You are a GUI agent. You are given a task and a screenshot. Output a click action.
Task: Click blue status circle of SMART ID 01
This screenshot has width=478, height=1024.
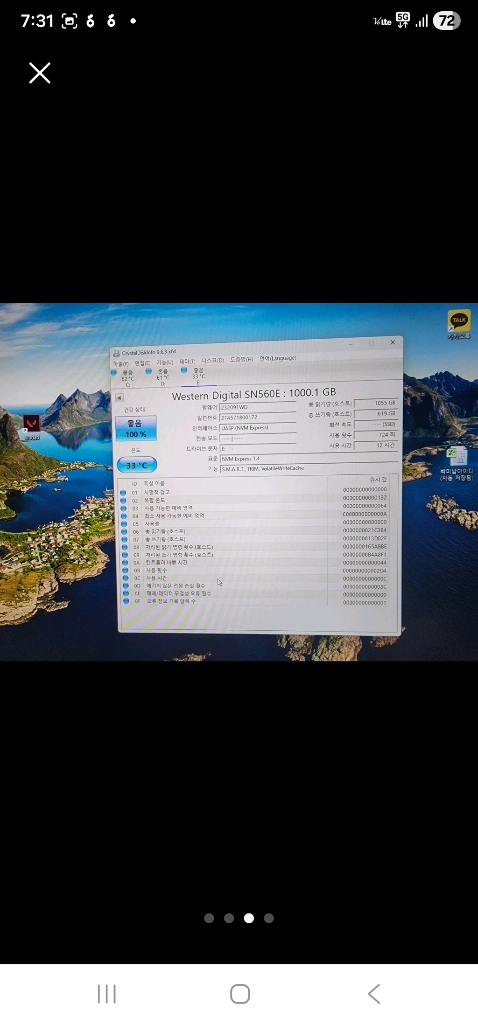point(123,492)
